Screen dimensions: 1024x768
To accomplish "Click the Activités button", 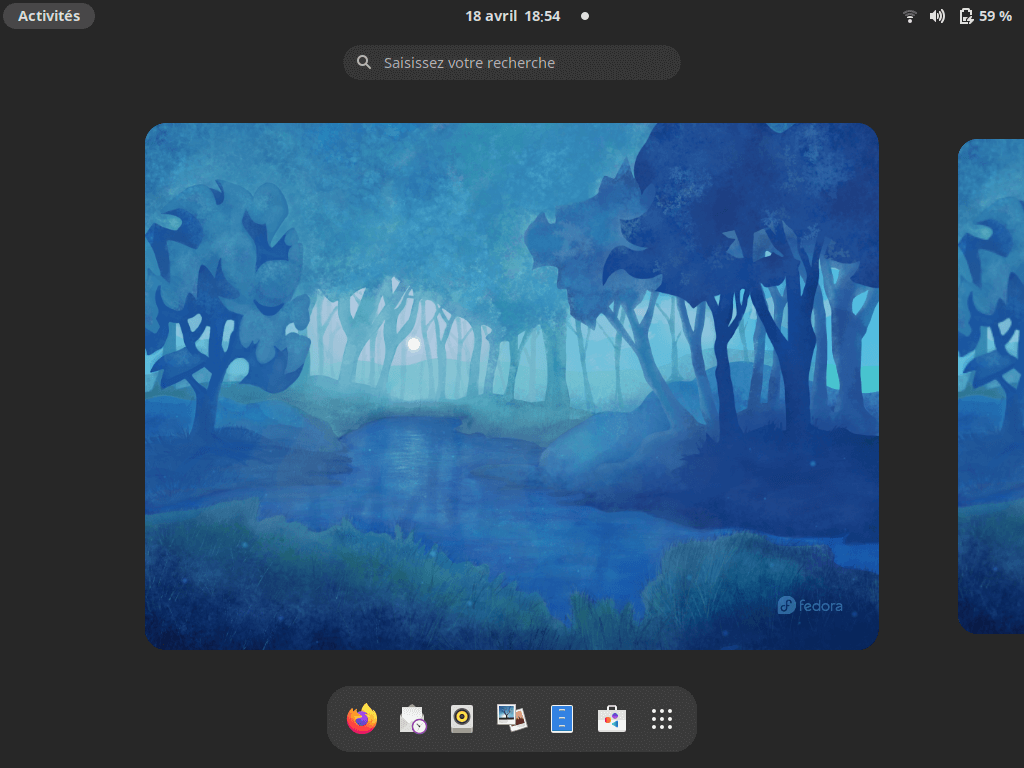I will [49, 16].
